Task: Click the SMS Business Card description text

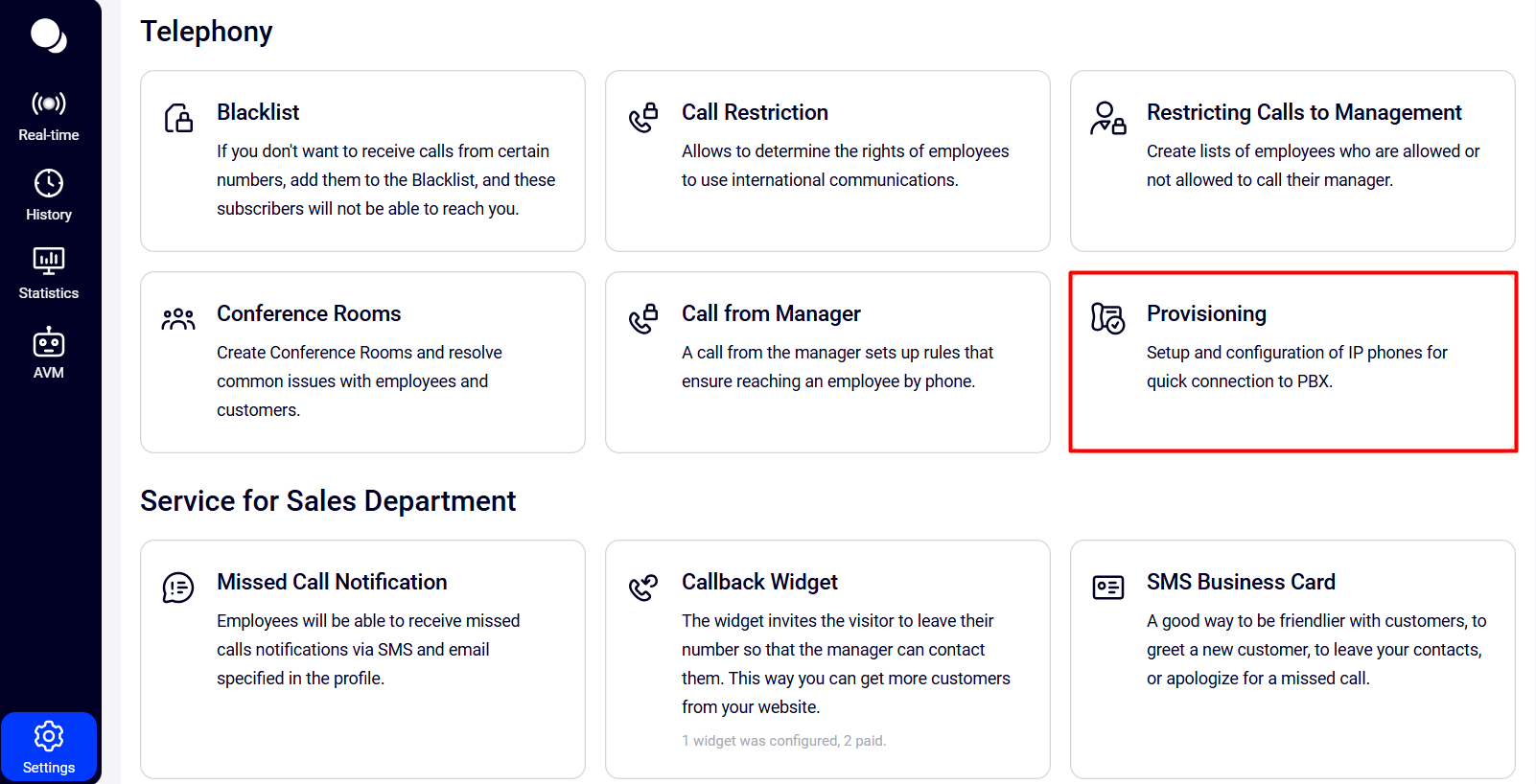Action: tap(1315, 649)
